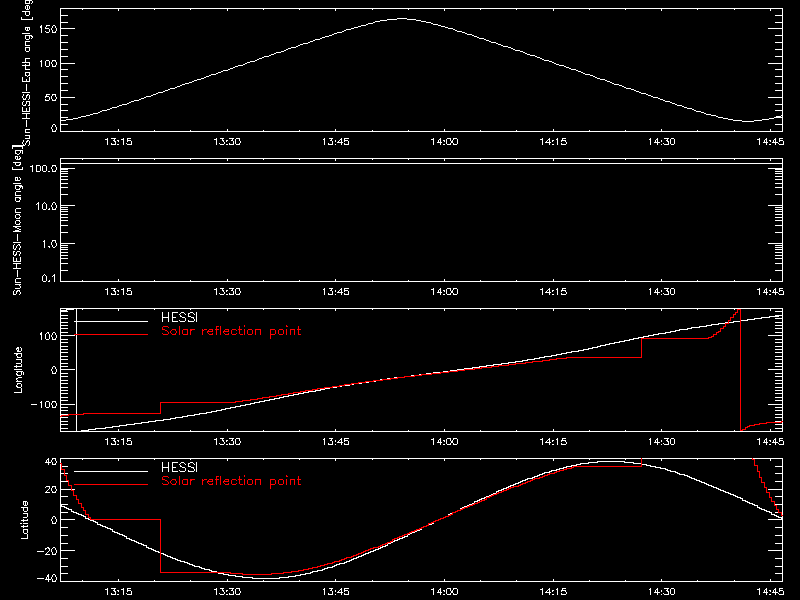800x600 pixels.
Task: Click the 100 tick on Earth angle axis
Action: tap(48, 64)
